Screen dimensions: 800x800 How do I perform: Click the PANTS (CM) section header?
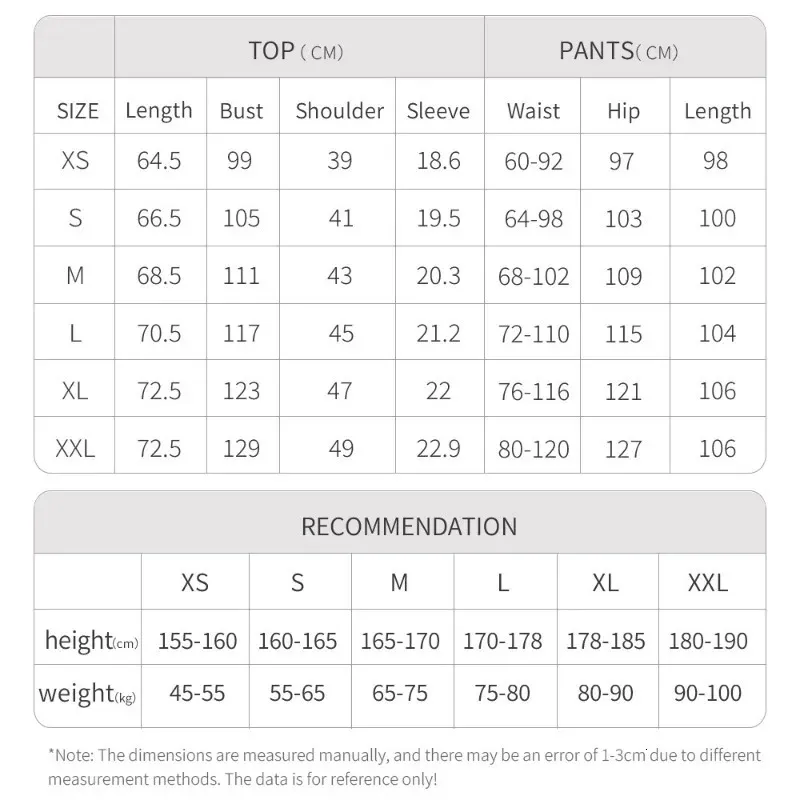[x=618, y=51]
